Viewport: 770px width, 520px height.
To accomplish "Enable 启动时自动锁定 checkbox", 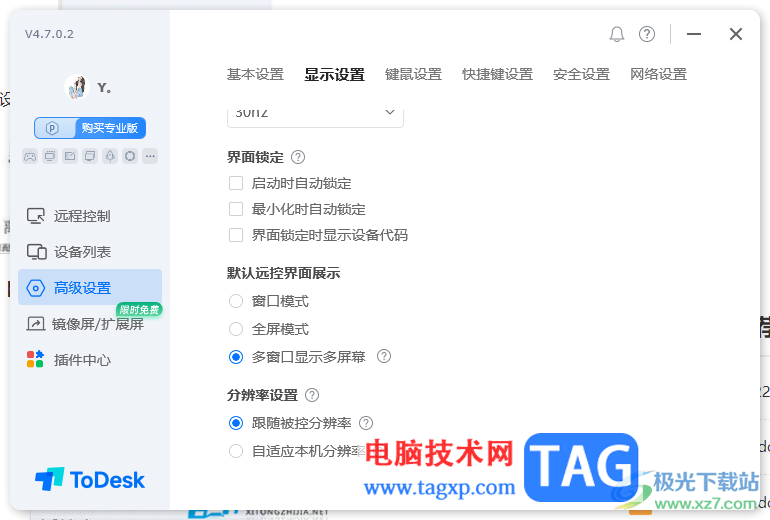I will click(236, 183).
